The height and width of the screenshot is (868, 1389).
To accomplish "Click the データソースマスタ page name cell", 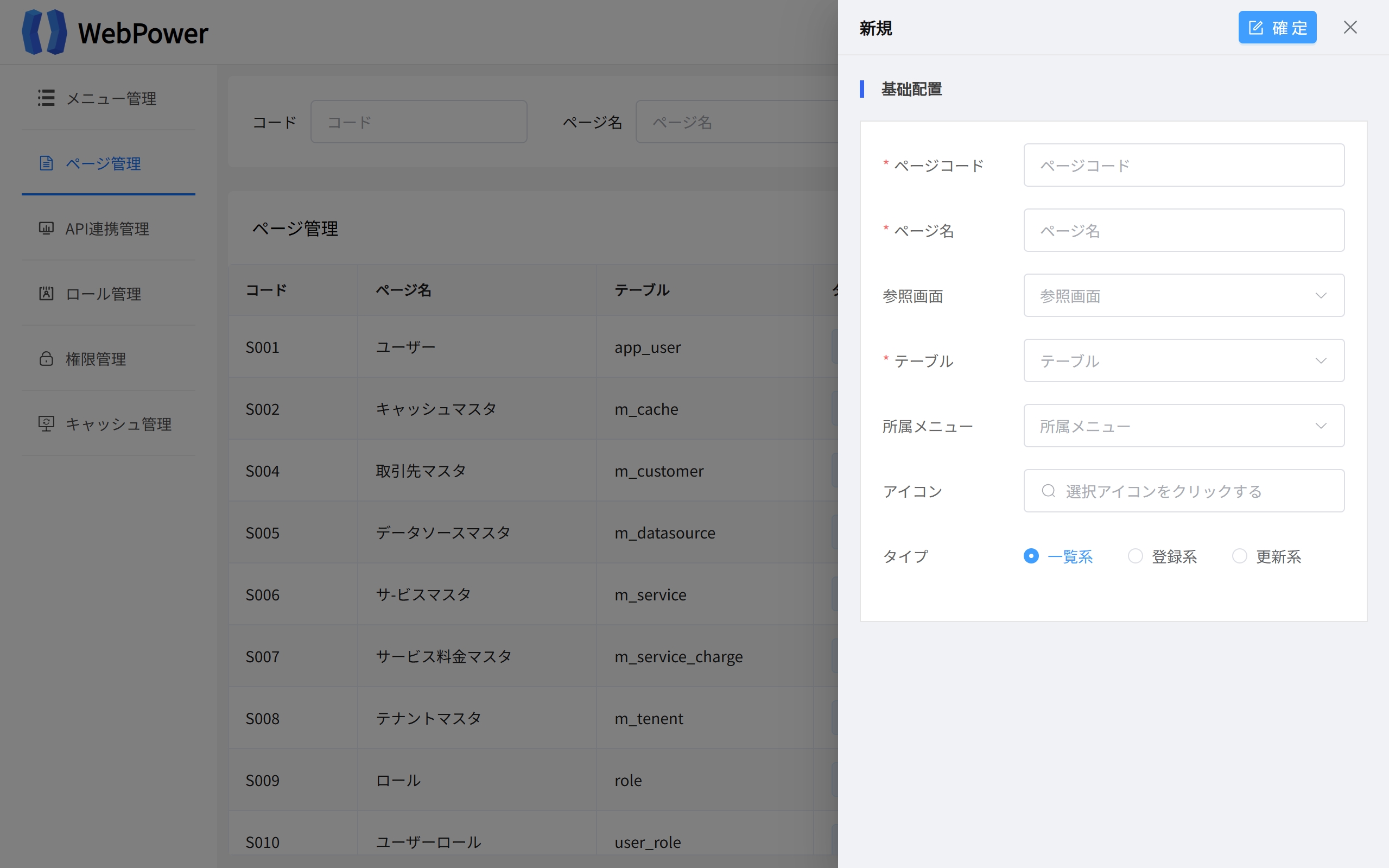I will [477, 533].
